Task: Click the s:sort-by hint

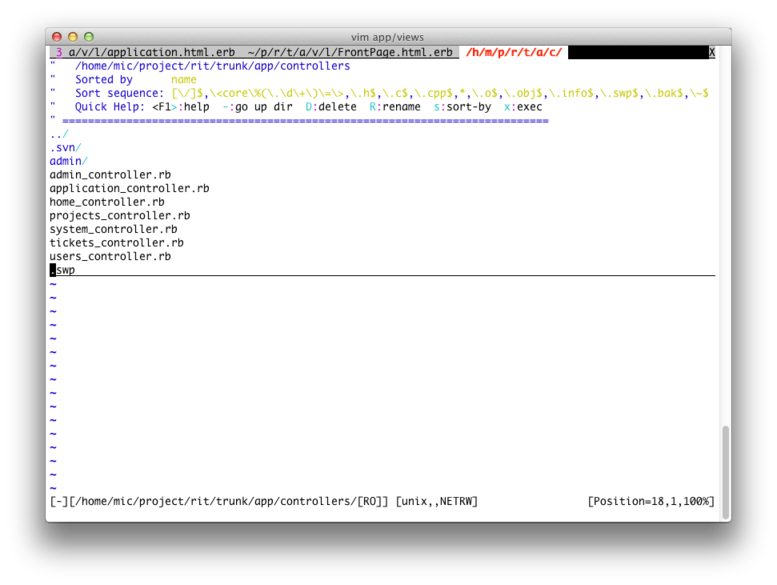Action: click(462, 106)
